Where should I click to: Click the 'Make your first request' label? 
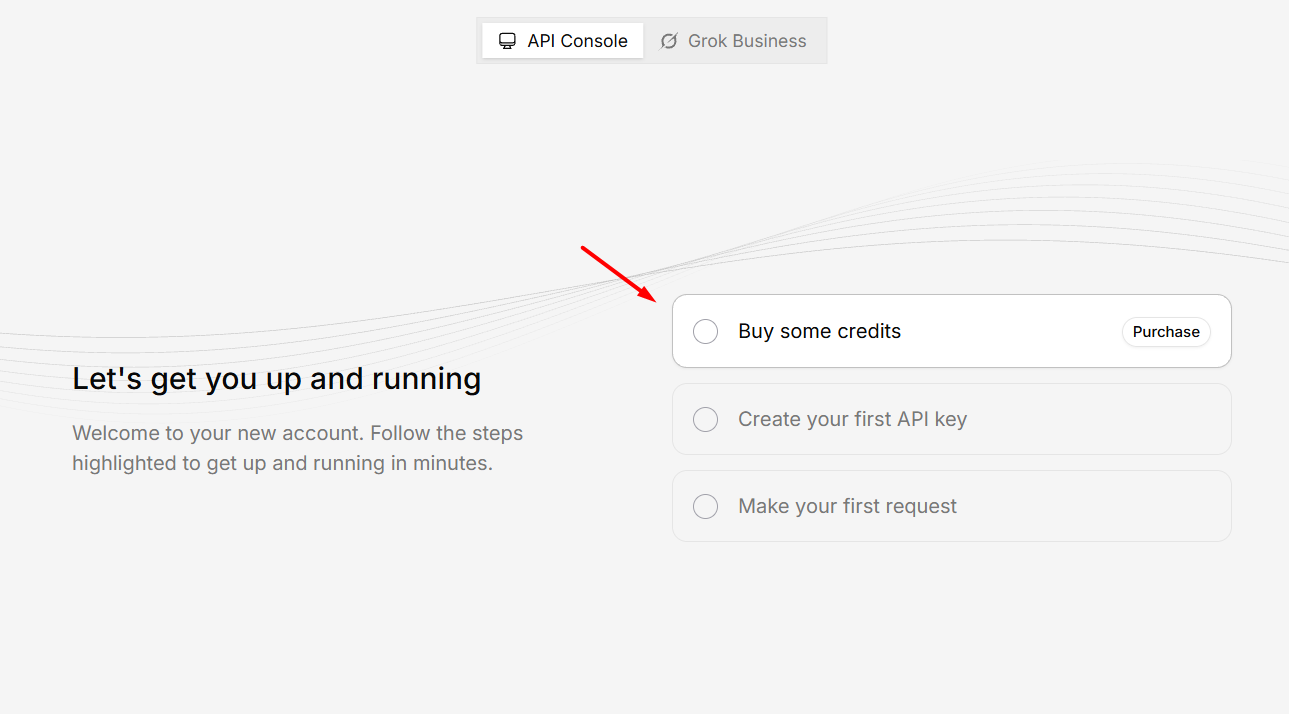[x=847, y=506]
